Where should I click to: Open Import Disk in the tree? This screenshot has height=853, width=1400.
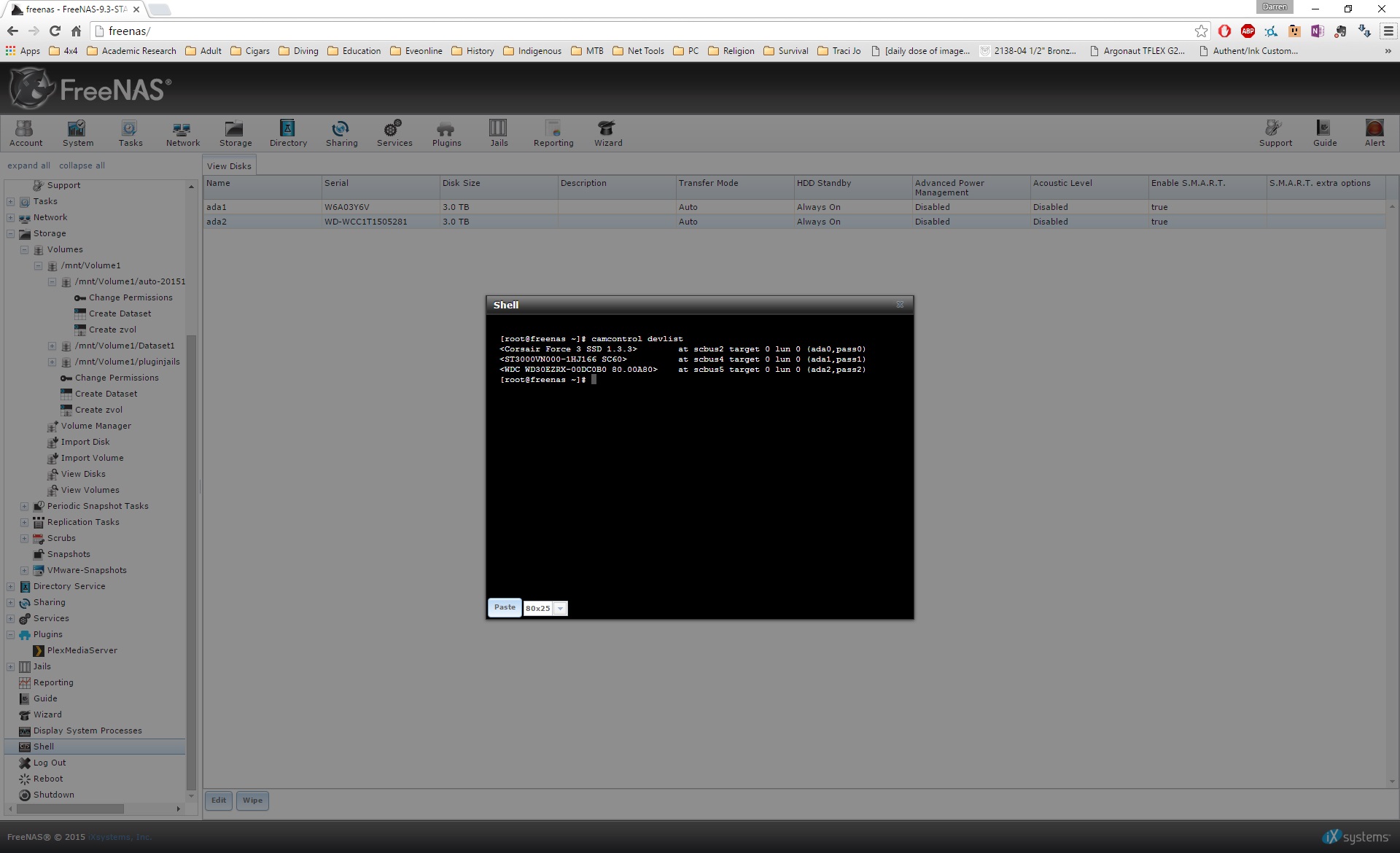[x=85, y=442]
